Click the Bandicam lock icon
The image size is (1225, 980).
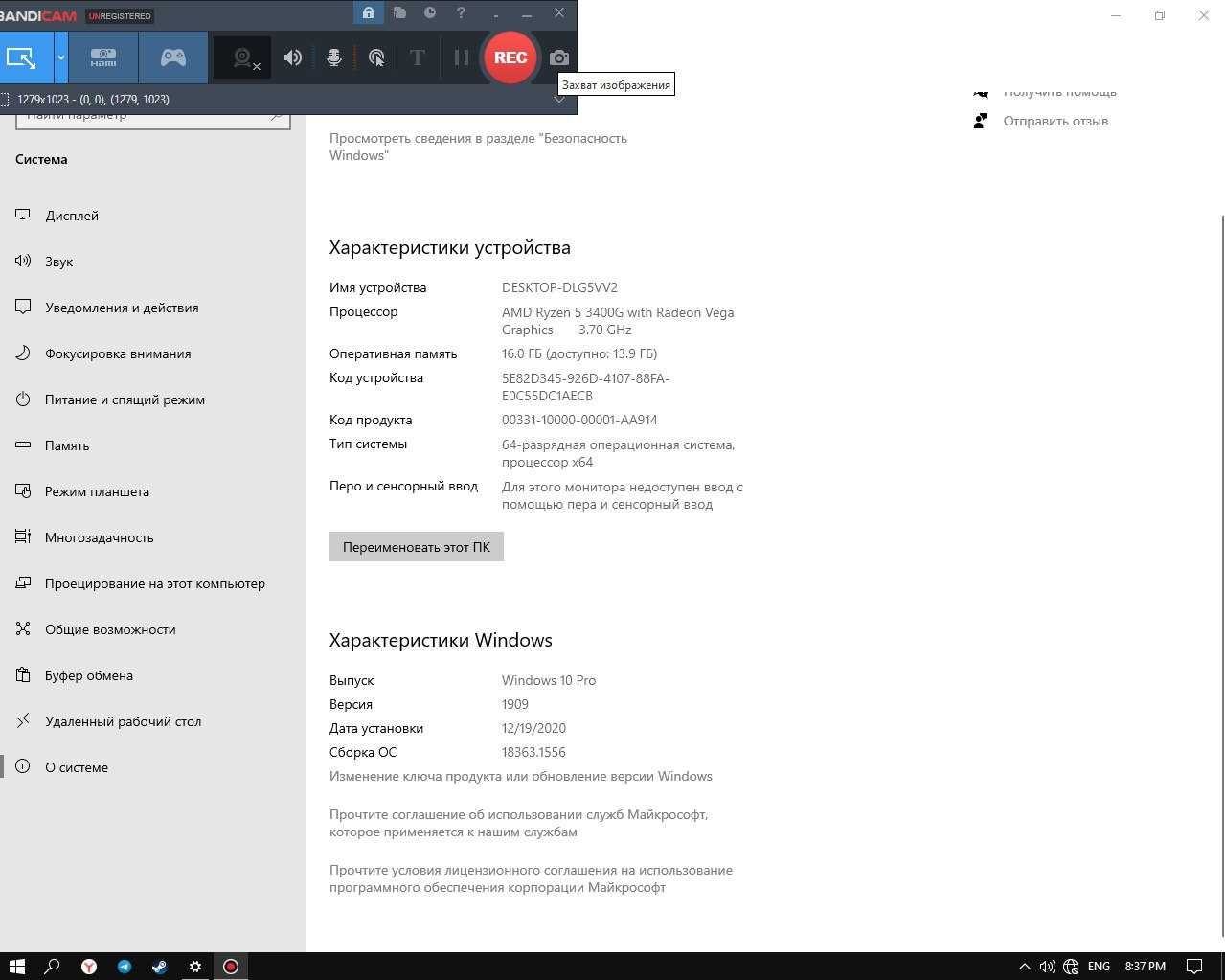pos(369,12)
